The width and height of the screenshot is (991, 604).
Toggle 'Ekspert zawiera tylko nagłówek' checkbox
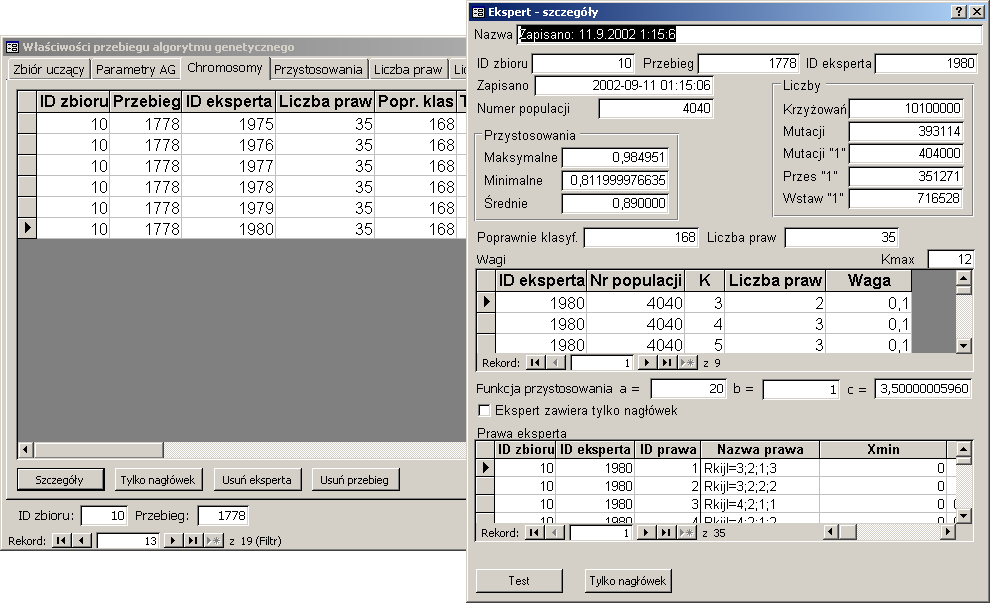pyautogui.click(x=484, y=411)
